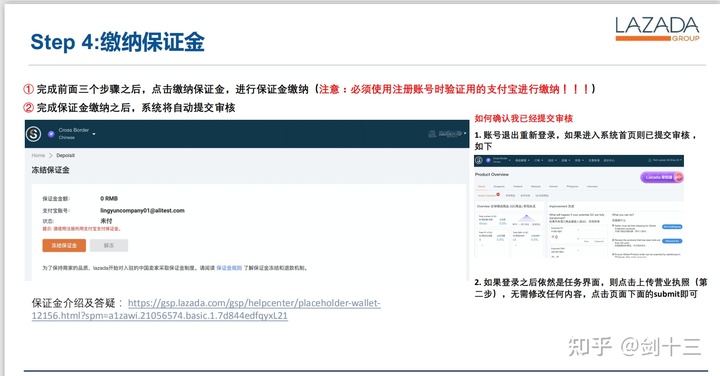Click the first blue action button under What you can do
This screenshot has height=376, width=720.
point(672,226)
